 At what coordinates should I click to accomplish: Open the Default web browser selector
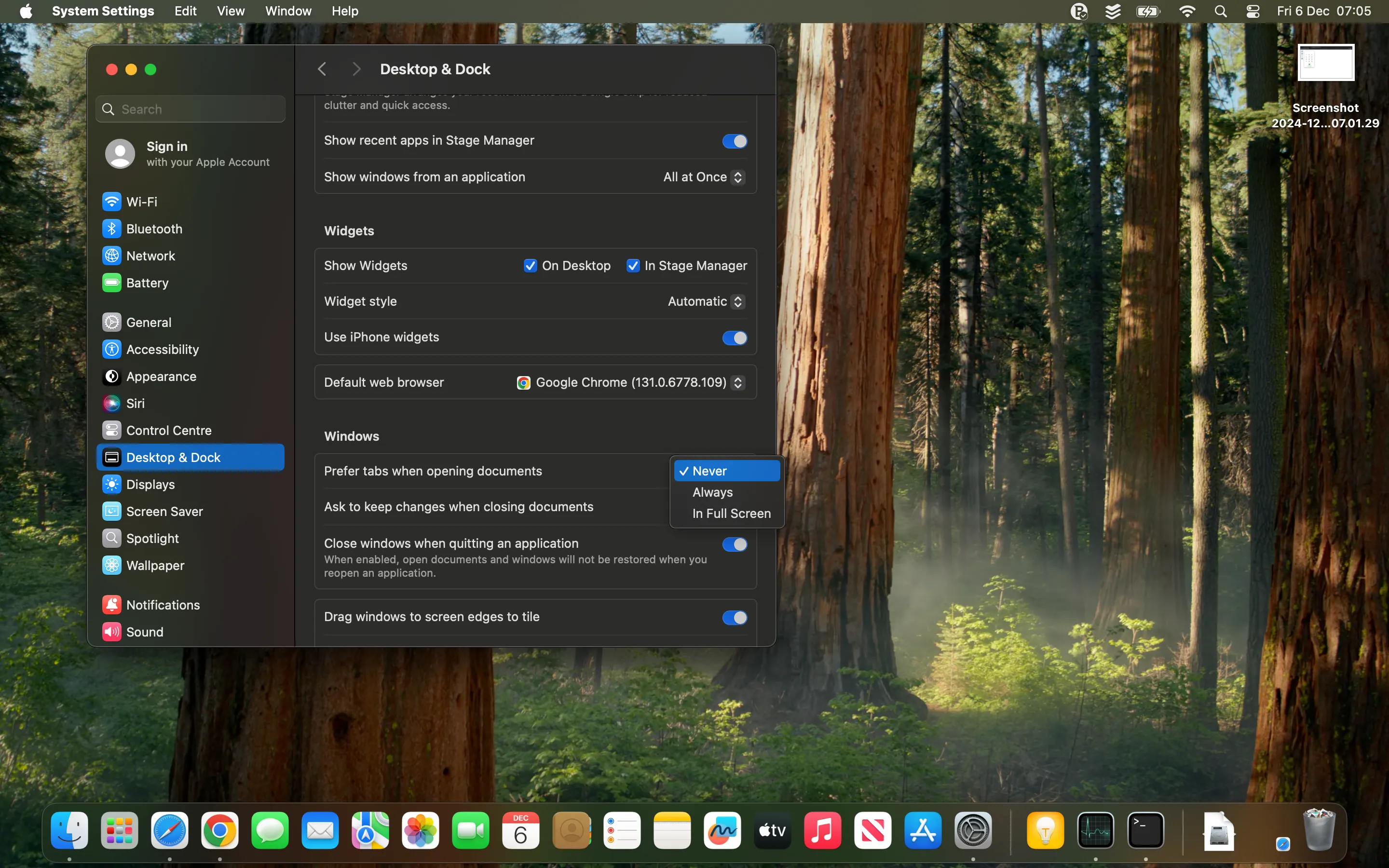tap(737, 382)
